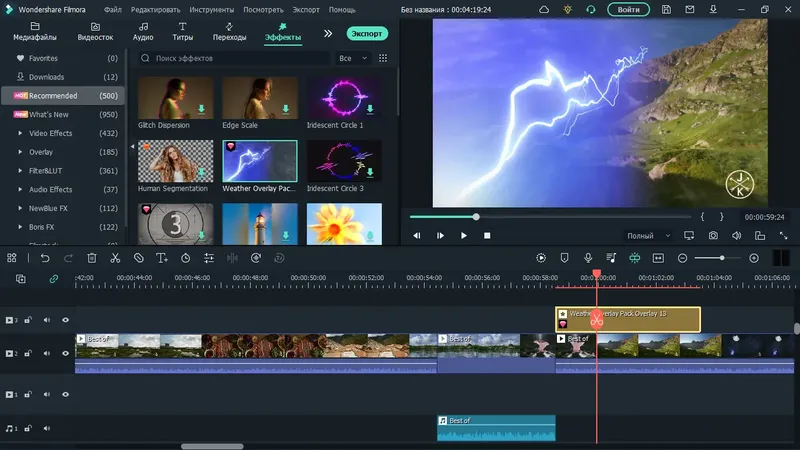Mute video track 3
The height and width of the screenshot is (450, 800).
(47, 320)
